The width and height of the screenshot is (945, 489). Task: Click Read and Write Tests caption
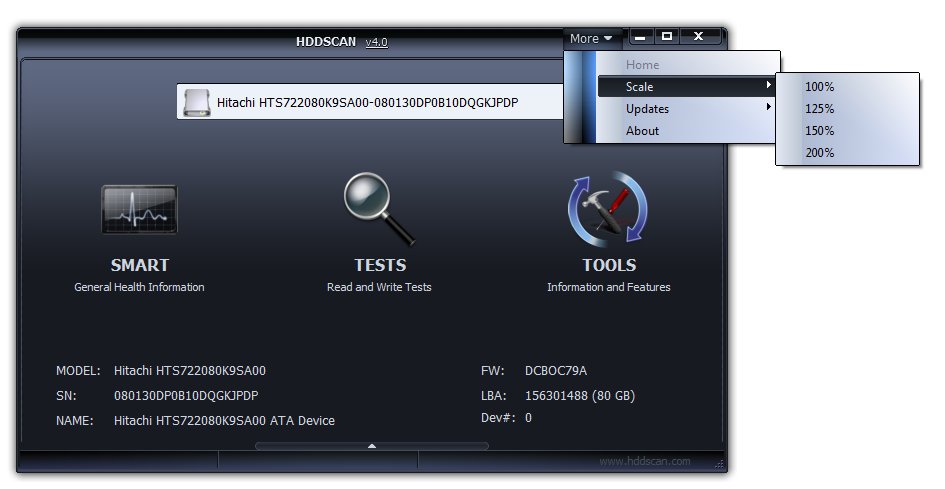379,287
